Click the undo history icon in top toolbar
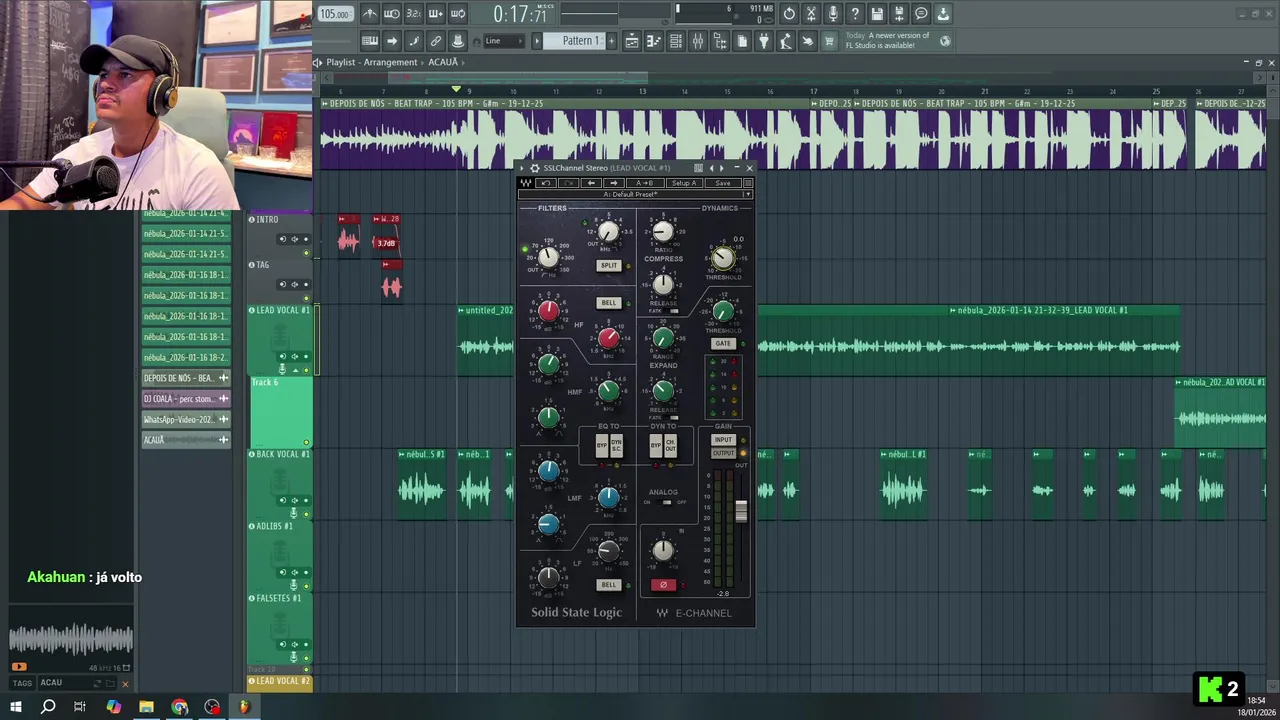Viewport: 1280px width, 720px height. click(789, 14)
